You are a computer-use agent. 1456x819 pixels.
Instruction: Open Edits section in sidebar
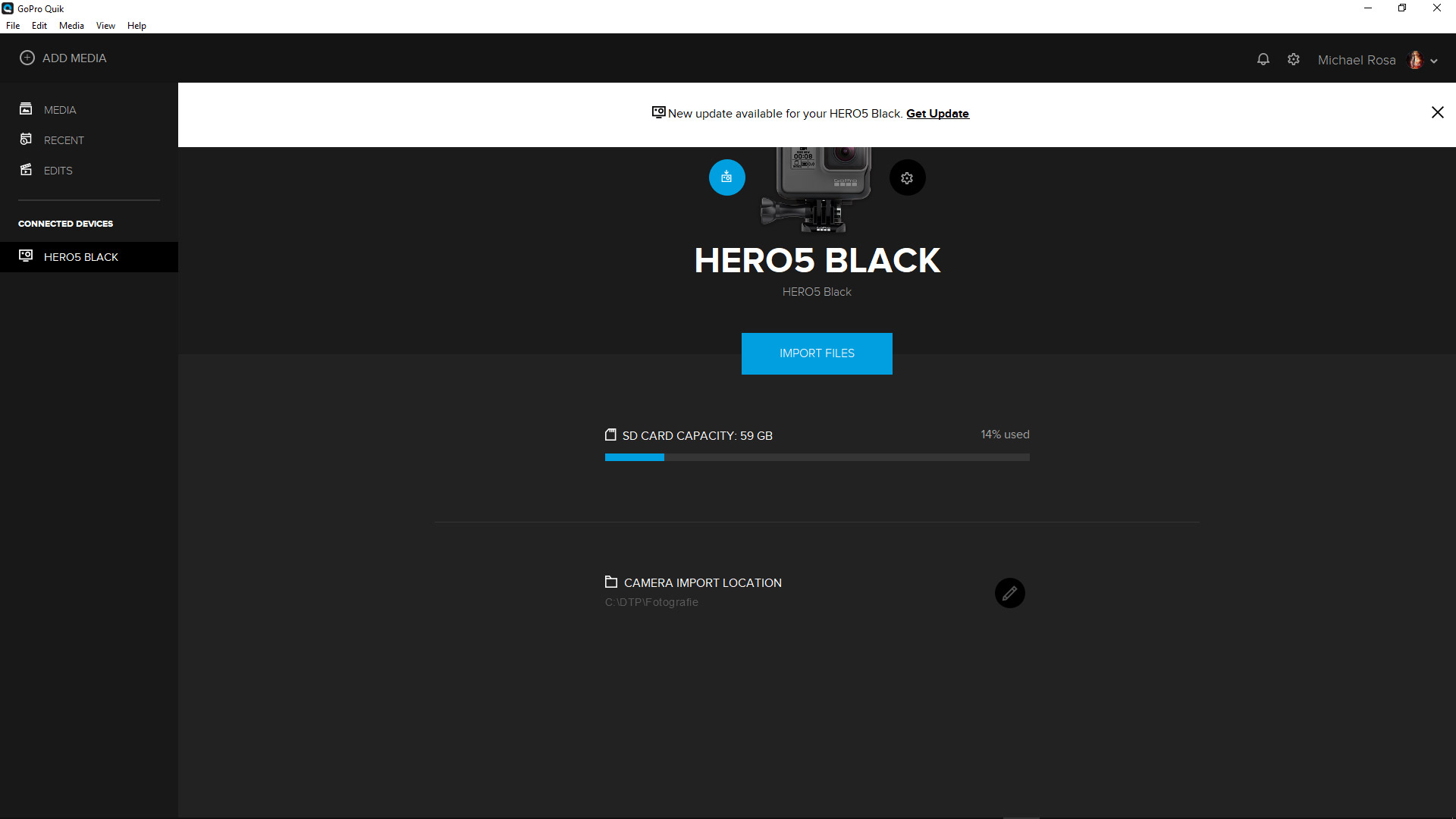[x=58, y=171]
